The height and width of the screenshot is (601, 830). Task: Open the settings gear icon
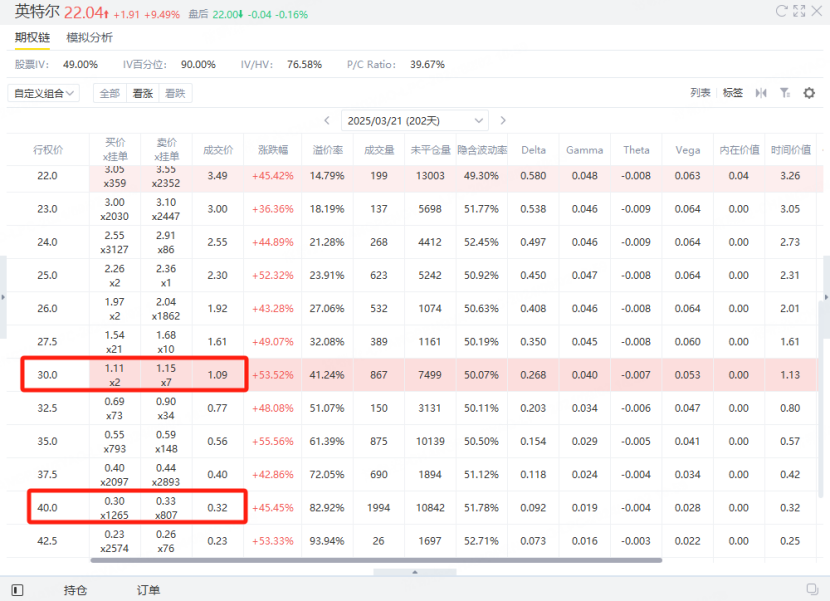tap(809, 93)
